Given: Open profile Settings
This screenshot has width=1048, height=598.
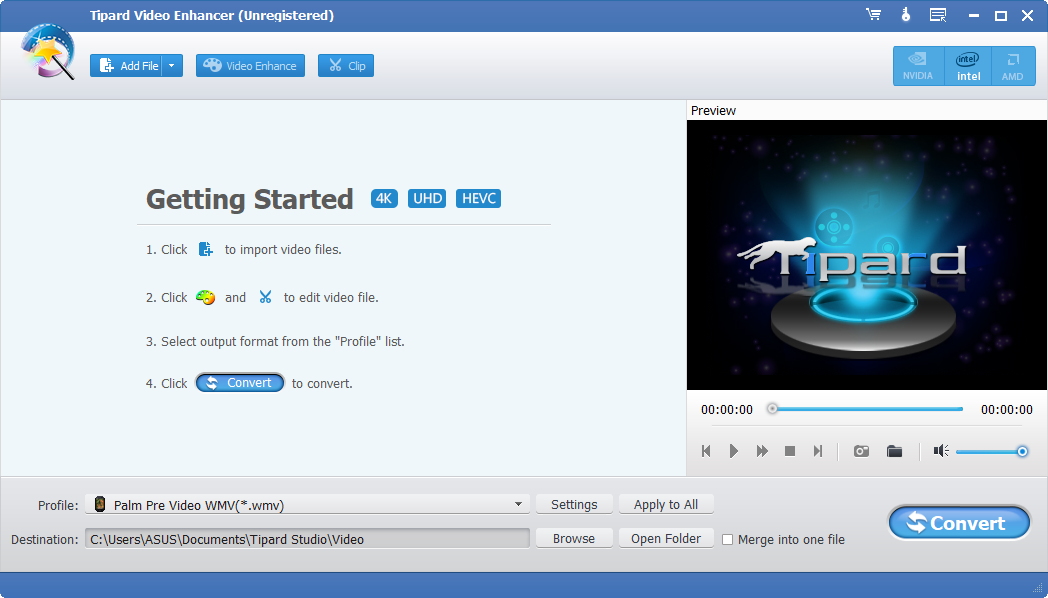Looking at the screenshot, I should 574,504.
